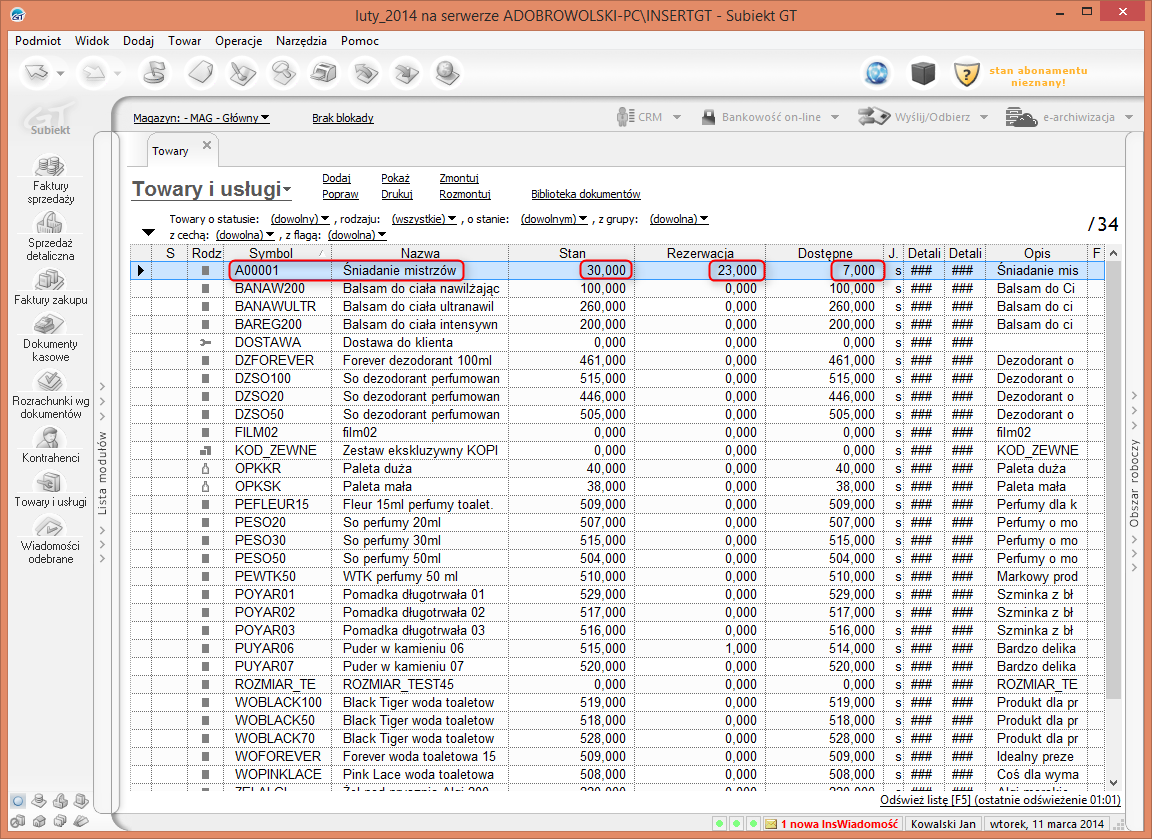Open the Operacje menu
The image size is (1152, 839).
tap(239, 40)
